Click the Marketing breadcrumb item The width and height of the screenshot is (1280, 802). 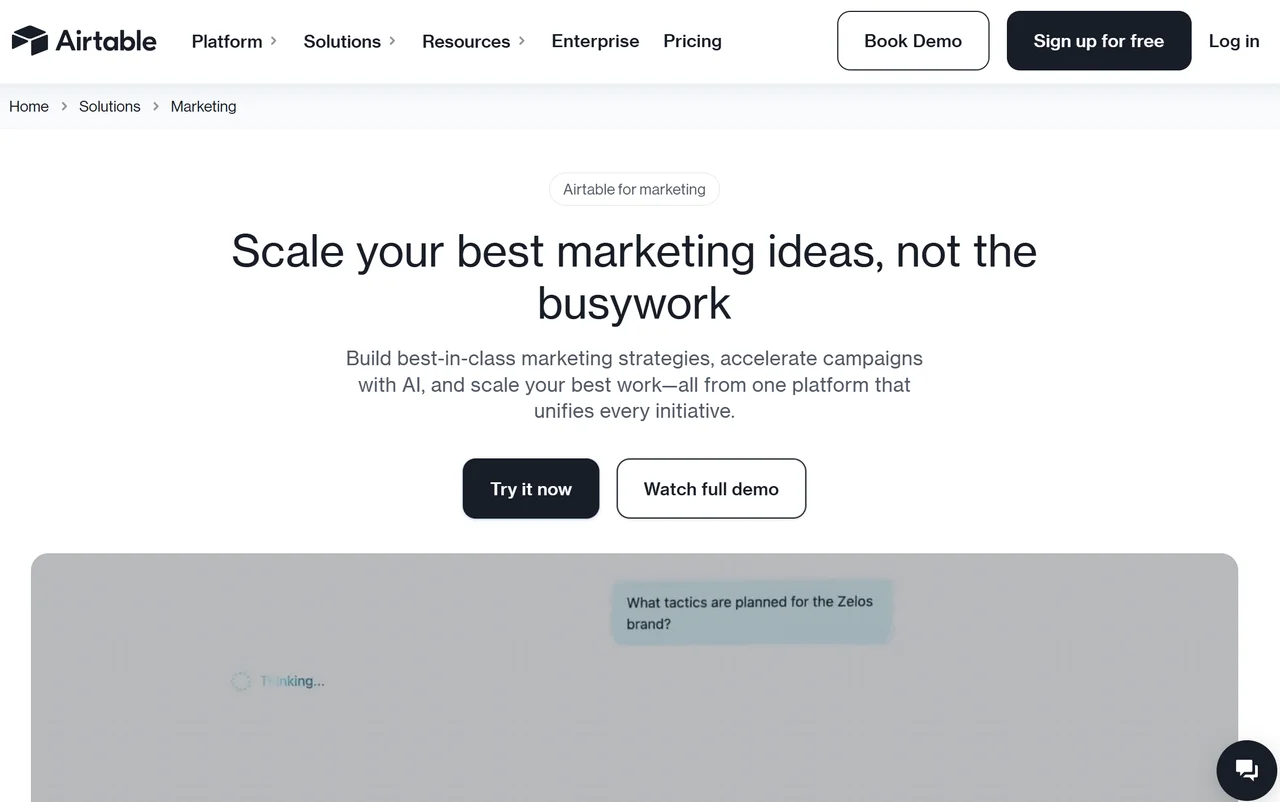(203, 106)
